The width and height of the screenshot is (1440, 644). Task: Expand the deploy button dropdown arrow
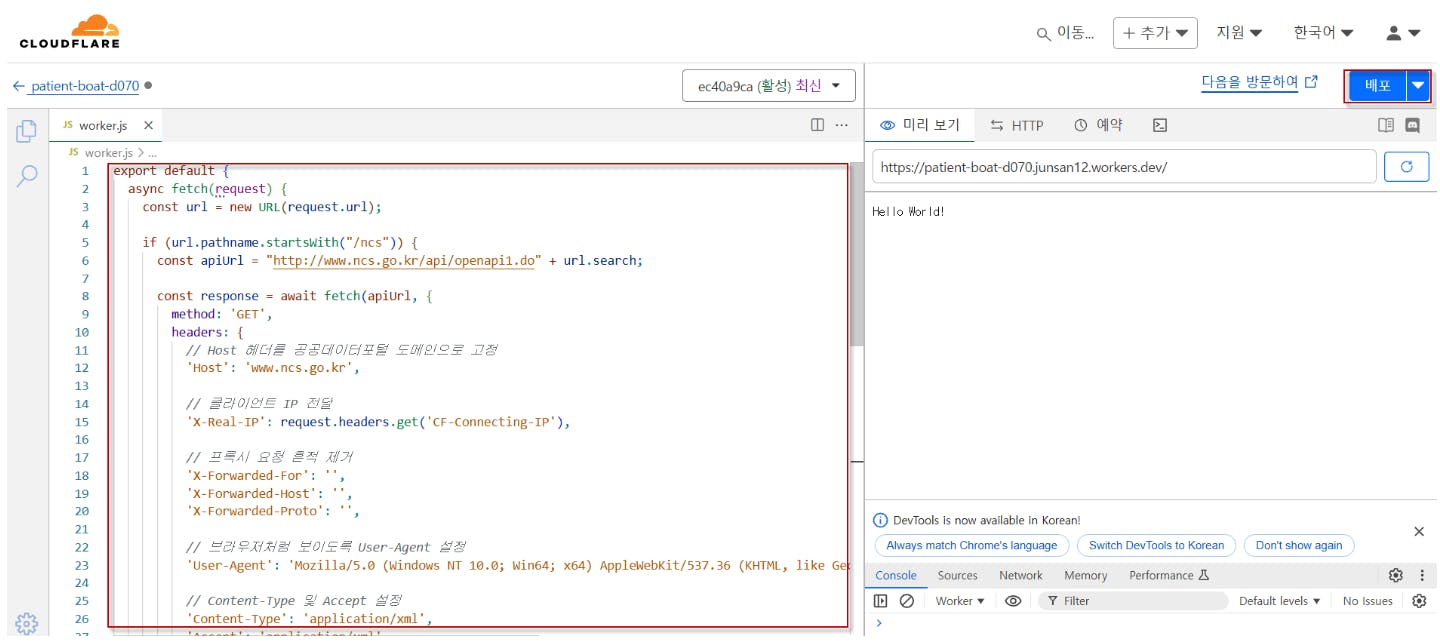(1417, 86)
